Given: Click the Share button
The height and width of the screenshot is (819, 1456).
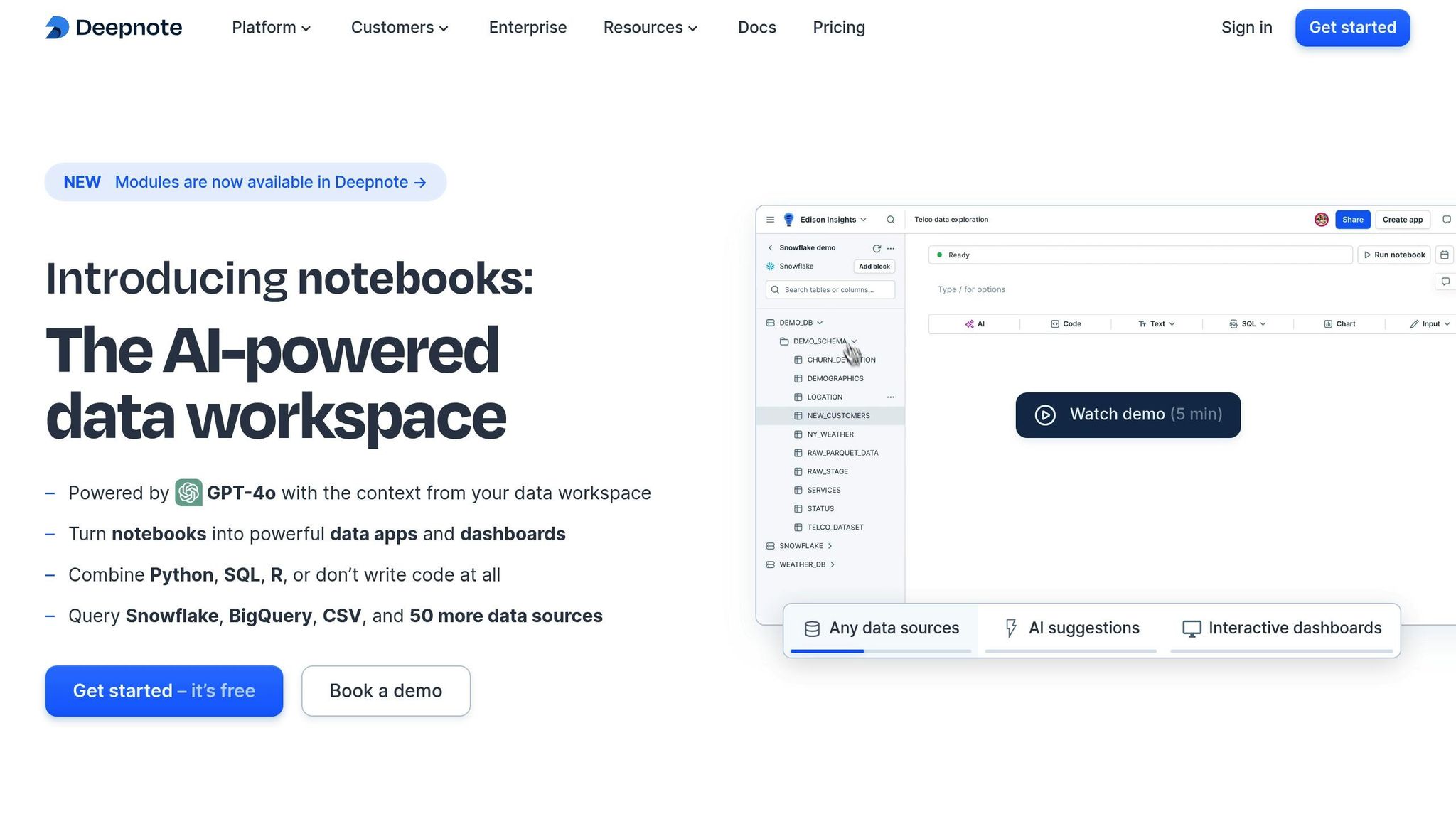Looking at the screenshot, I should pos(1352,220).
